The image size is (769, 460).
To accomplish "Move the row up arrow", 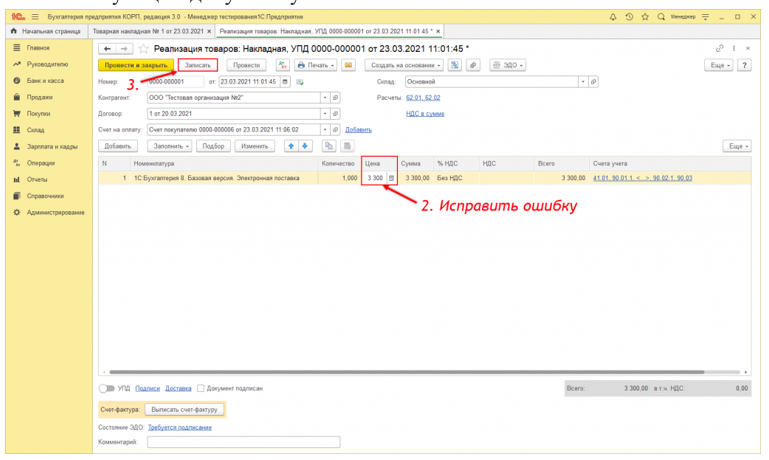I will pyautogui.click(x=291, y=146).
